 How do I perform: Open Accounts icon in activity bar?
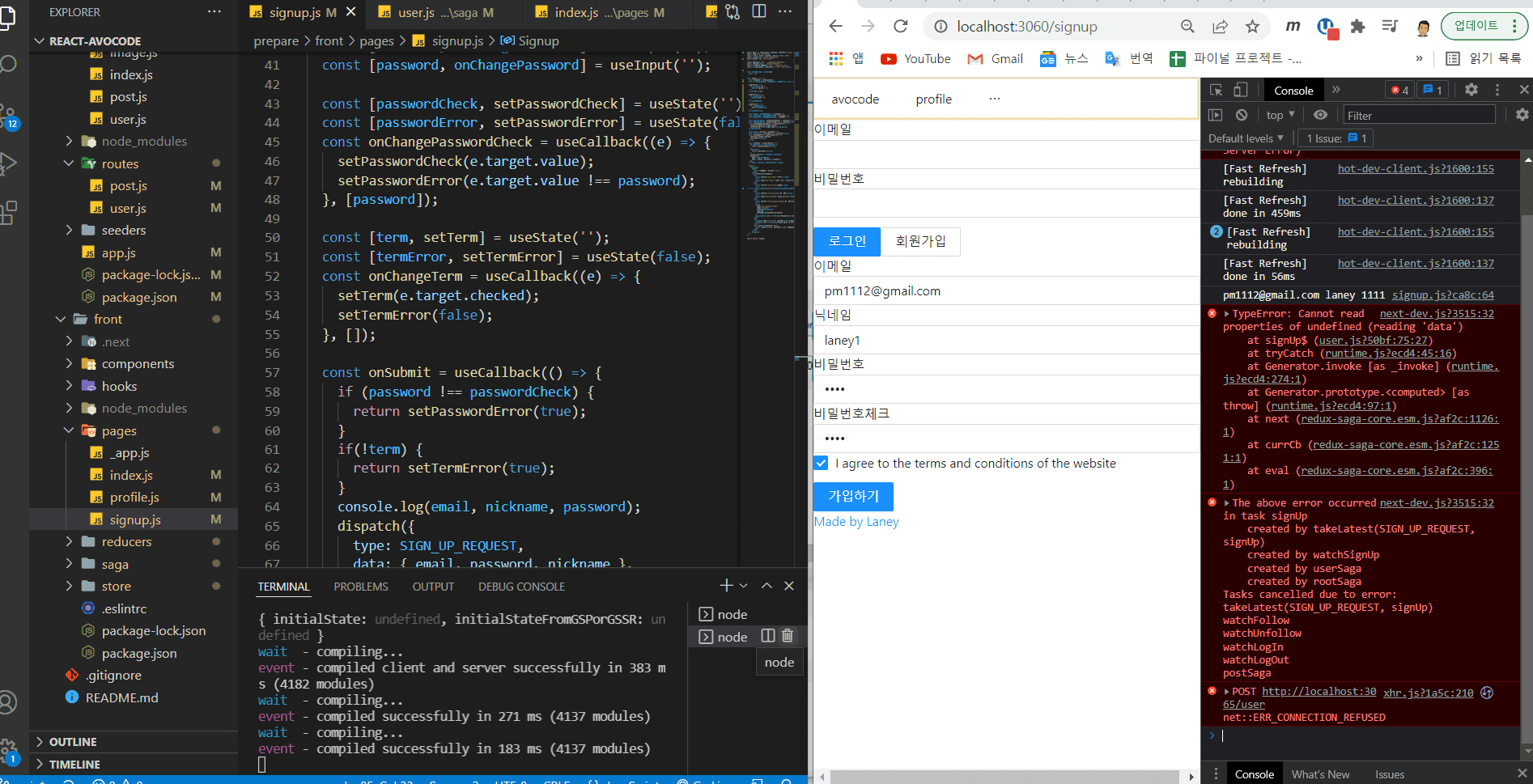[8, 702]
